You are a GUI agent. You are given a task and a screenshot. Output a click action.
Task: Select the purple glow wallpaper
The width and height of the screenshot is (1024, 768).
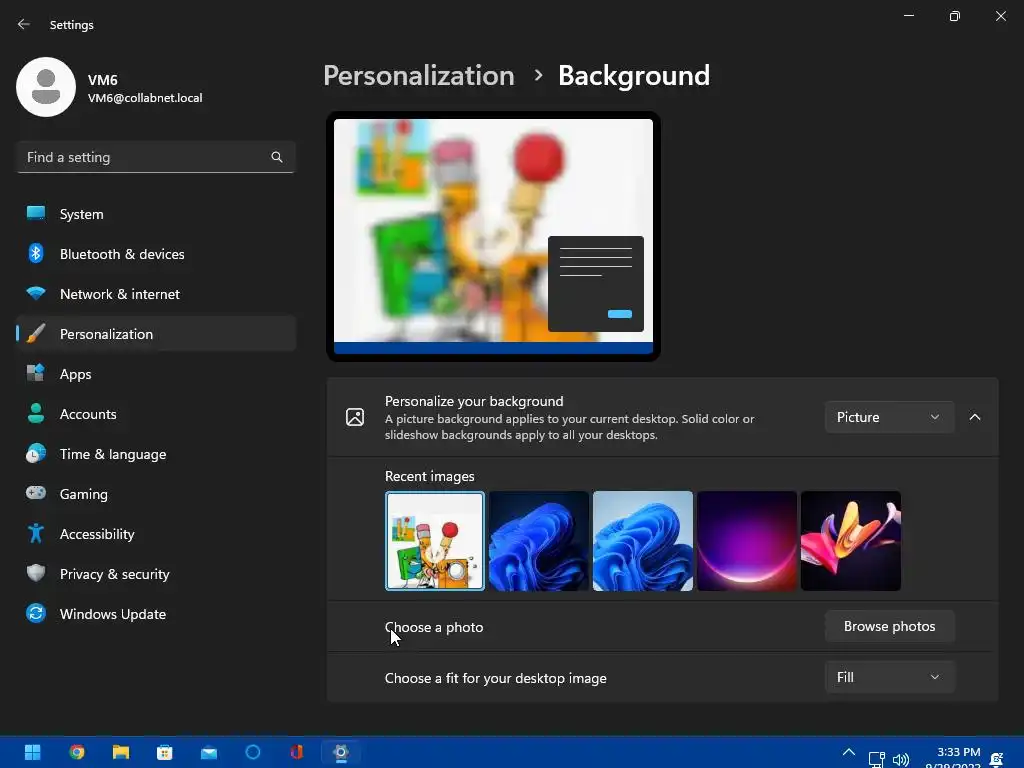tap(746, 541)
